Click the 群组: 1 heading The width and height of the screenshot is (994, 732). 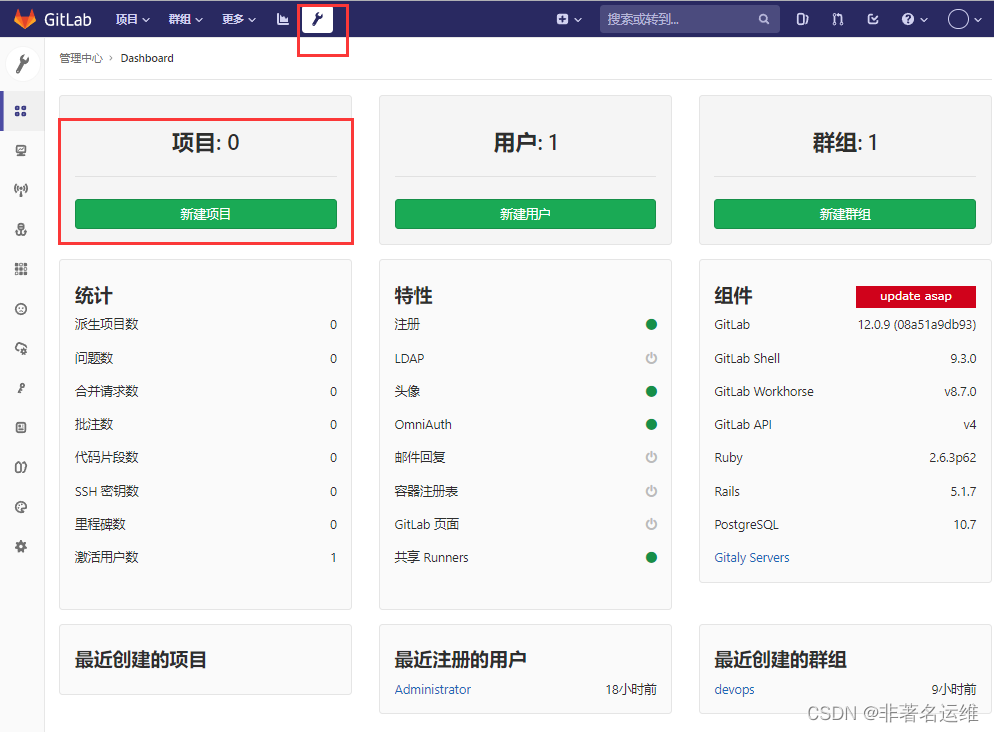click(x=845, y=143)
